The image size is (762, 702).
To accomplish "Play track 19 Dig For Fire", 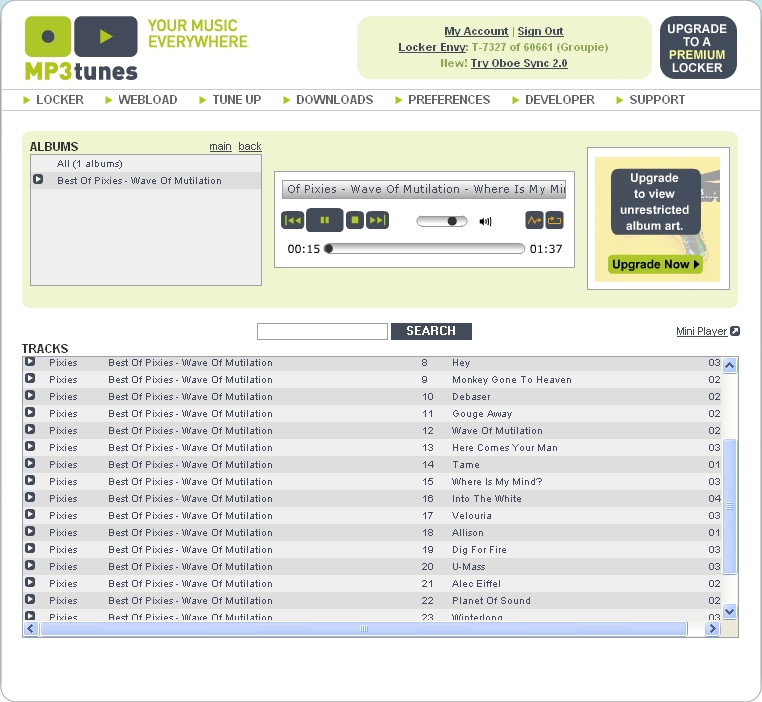I will pos(30,548).
